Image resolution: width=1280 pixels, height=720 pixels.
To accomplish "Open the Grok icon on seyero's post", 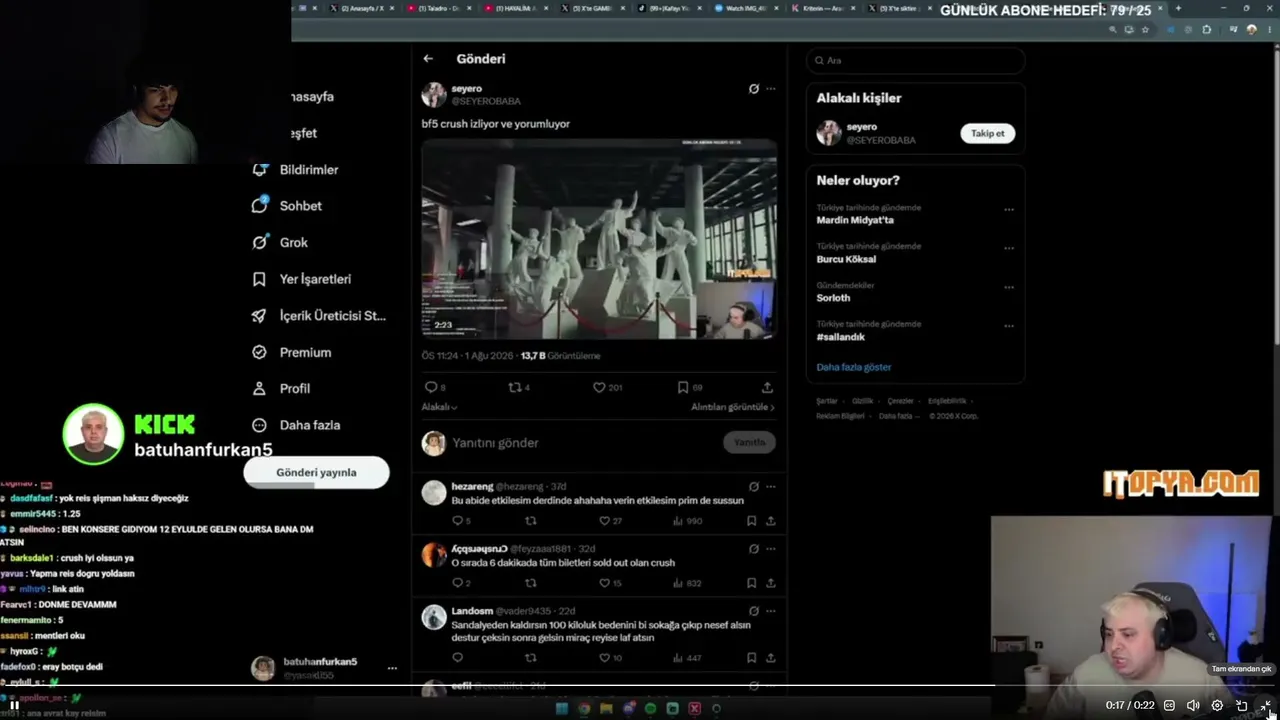I will 754,89.
